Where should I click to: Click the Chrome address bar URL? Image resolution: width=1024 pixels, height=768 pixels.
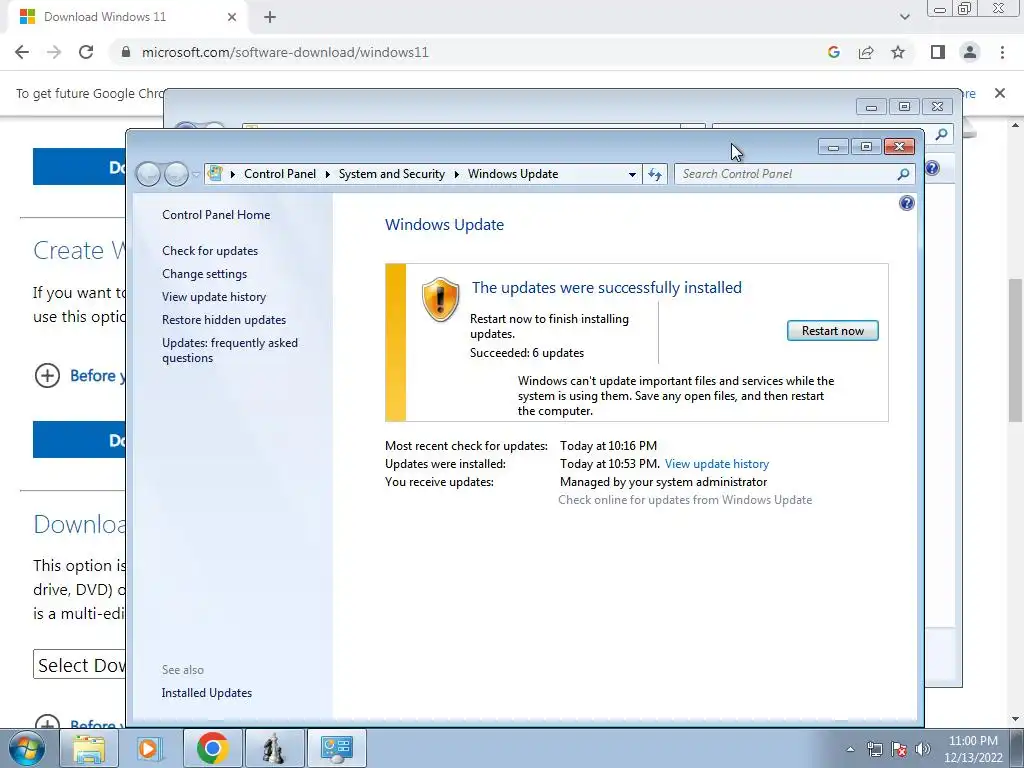(x=285, y=52)
